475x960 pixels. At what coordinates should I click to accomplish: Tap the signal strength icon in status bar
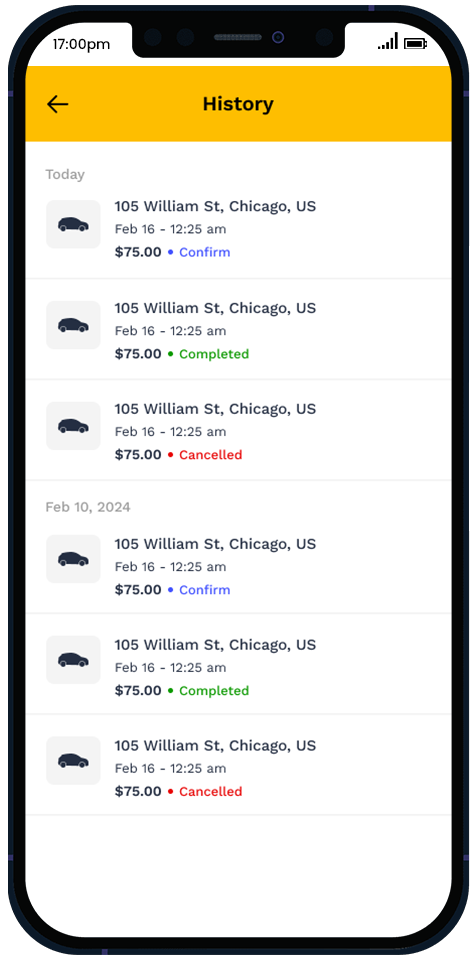[x=388, y=42]
